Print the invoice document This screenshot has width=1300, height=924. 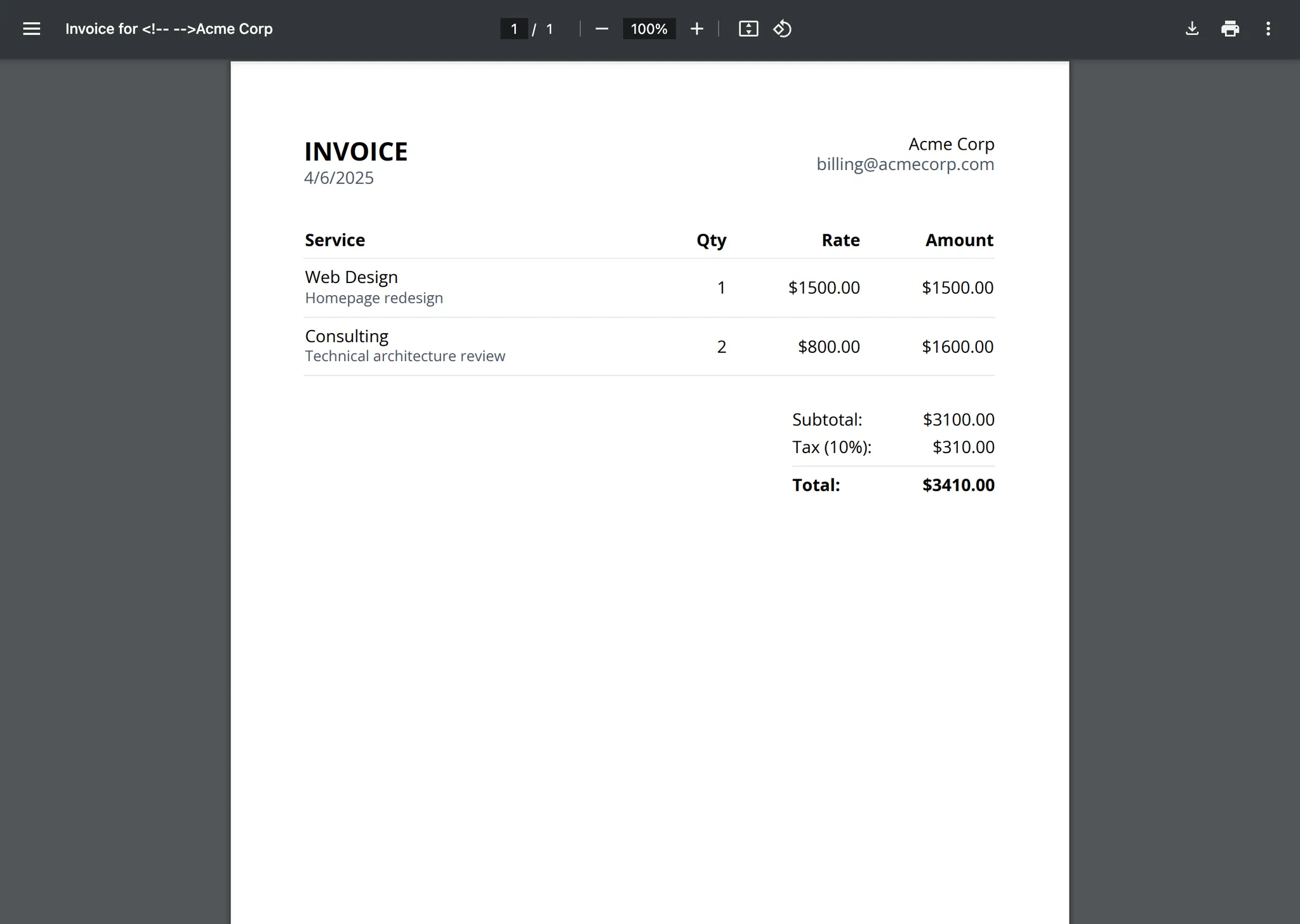1230,29
